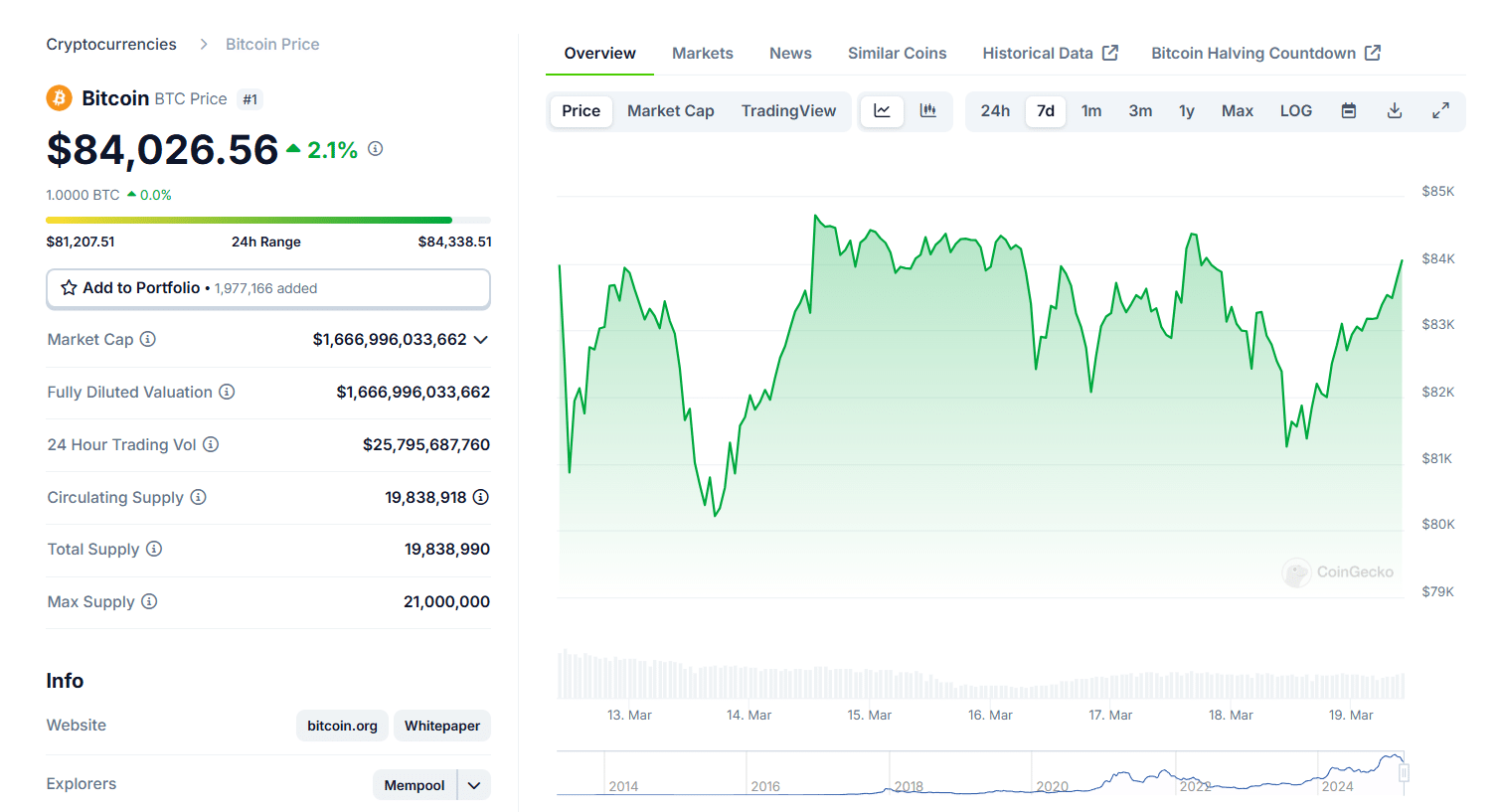The height and width of the screenshot is (812, 1499).
Task: Open the Markets tab
Action: [x=703, y=54]
